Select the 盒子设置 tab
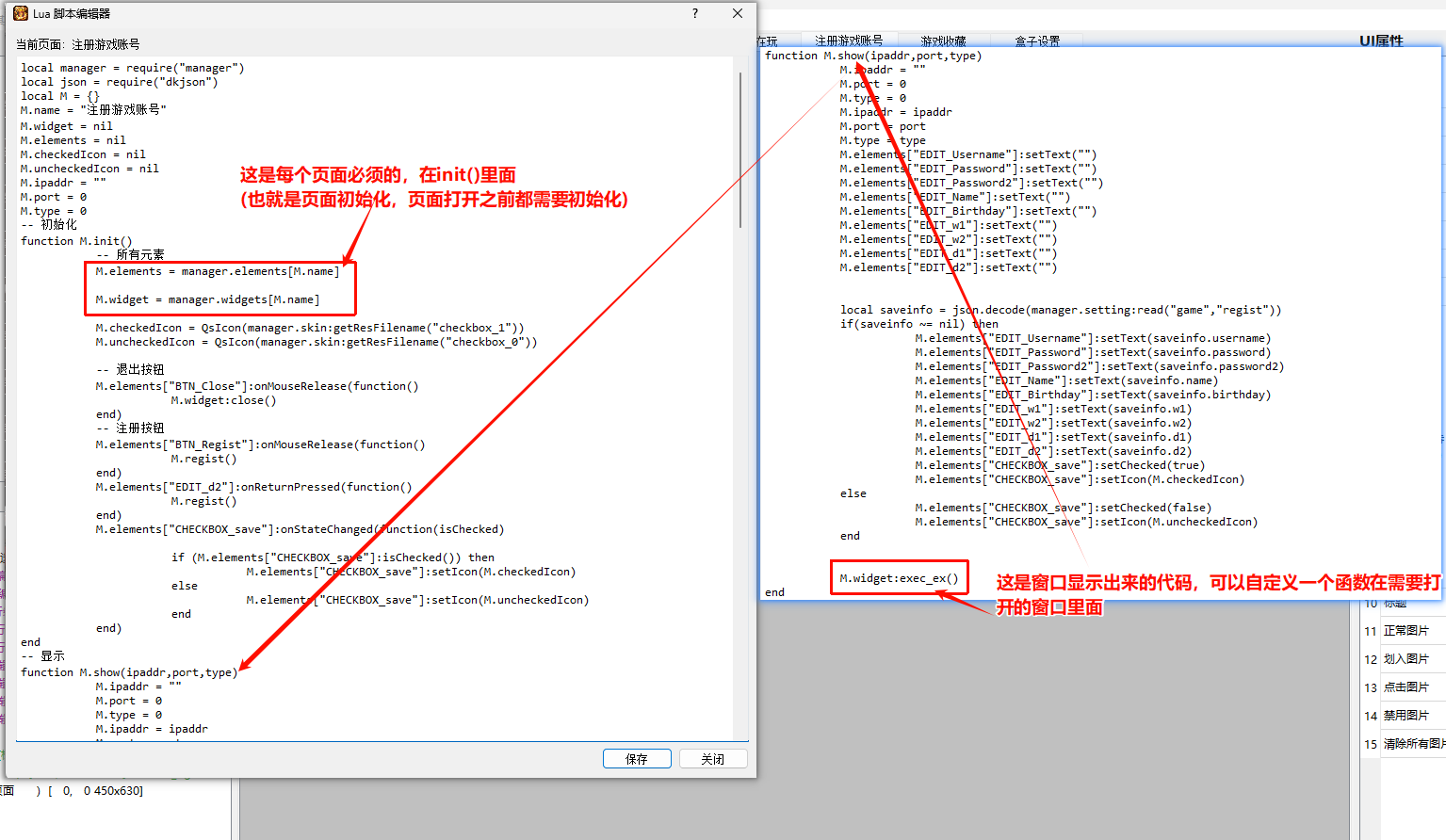 pyautogui.click(x=1037, y=40)
